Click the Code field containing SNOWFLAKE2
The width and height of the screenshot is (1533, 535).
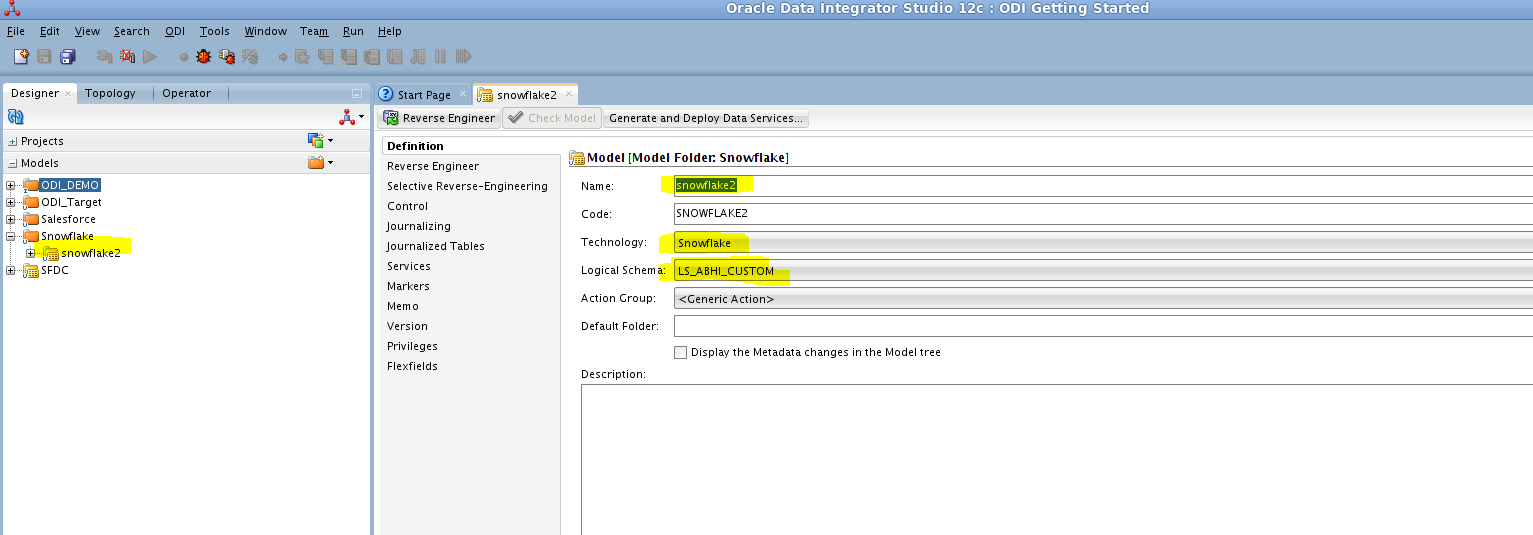point(1103,214)
